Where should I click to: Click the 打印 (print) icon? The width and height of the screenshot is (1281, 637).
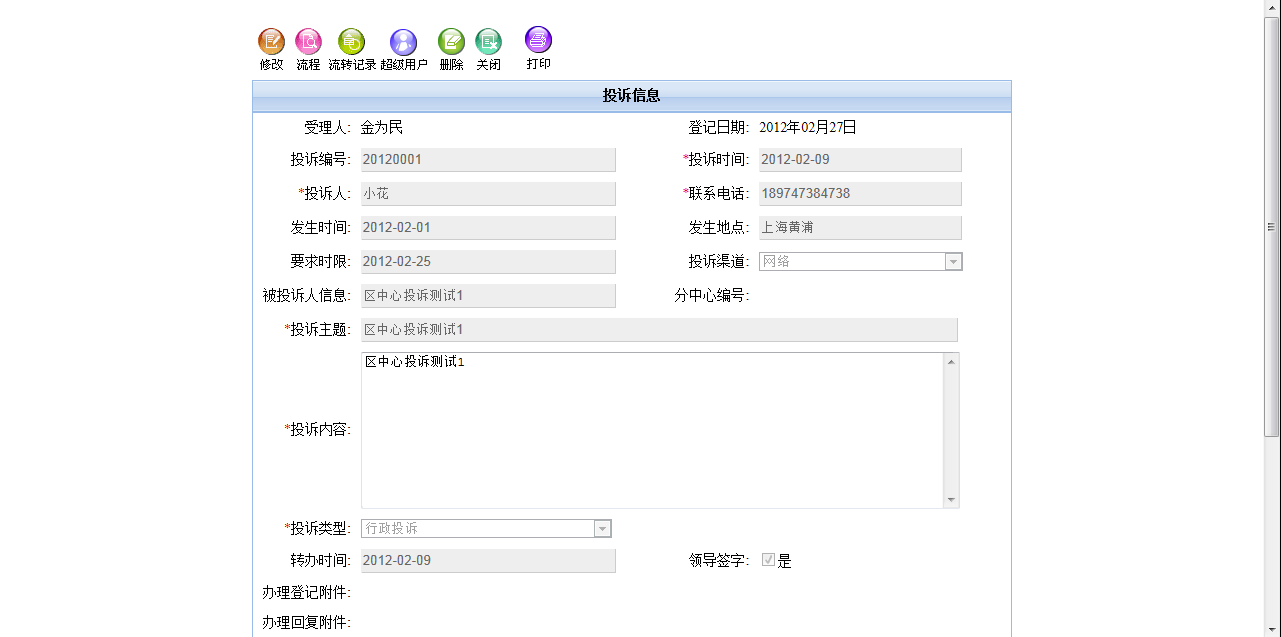tap(538, 41)
